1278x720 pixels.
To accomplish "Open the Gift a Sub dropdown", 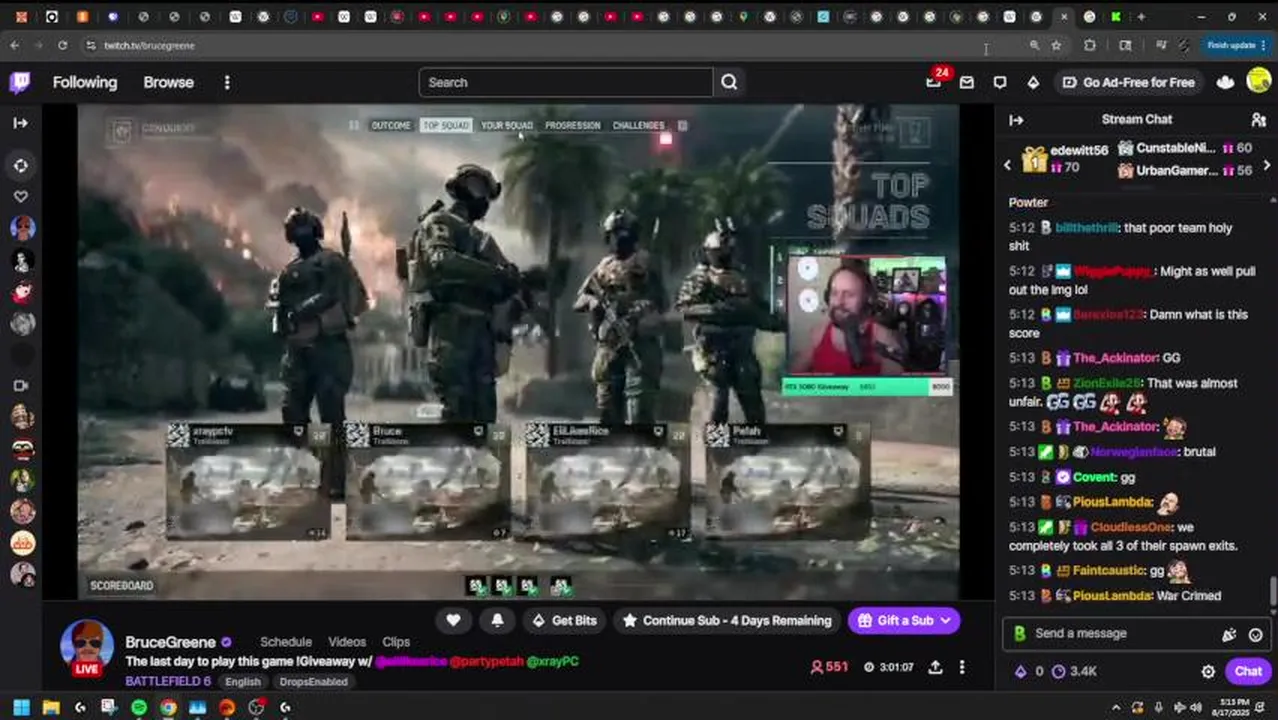I will click(x=904, y=620).
